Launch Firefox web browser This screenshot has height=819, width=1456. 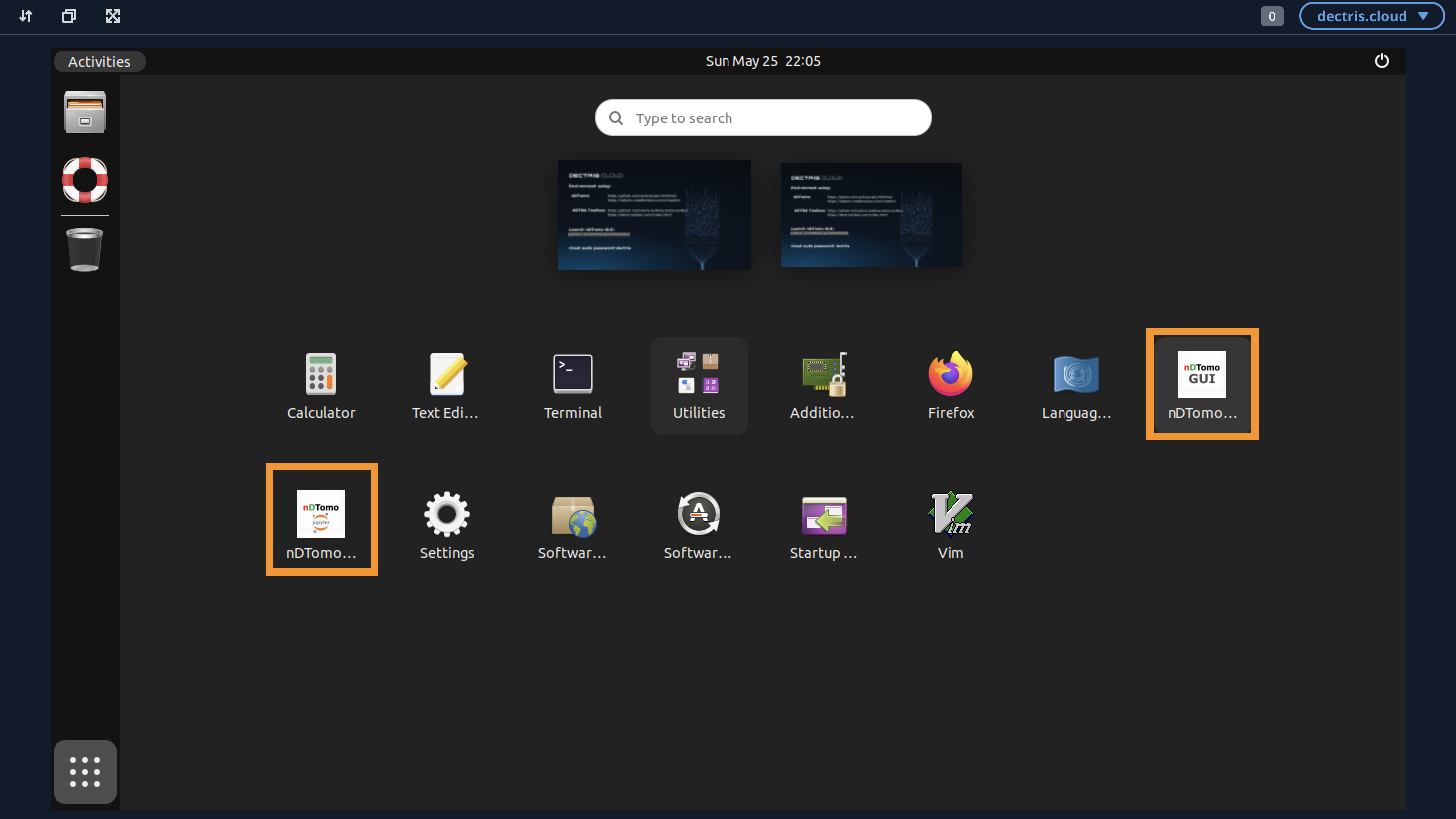(x=950, y=374)
